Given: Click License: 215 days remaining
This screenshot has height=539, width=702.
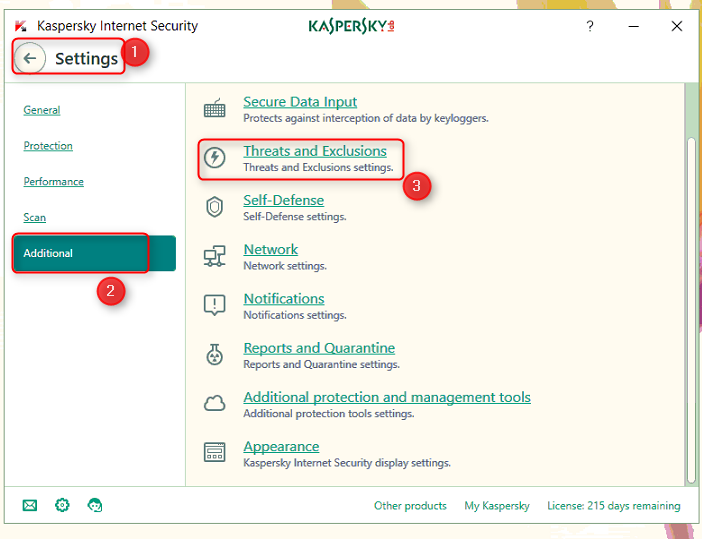Looking at the screenshot, I should (x=614, y=506).
